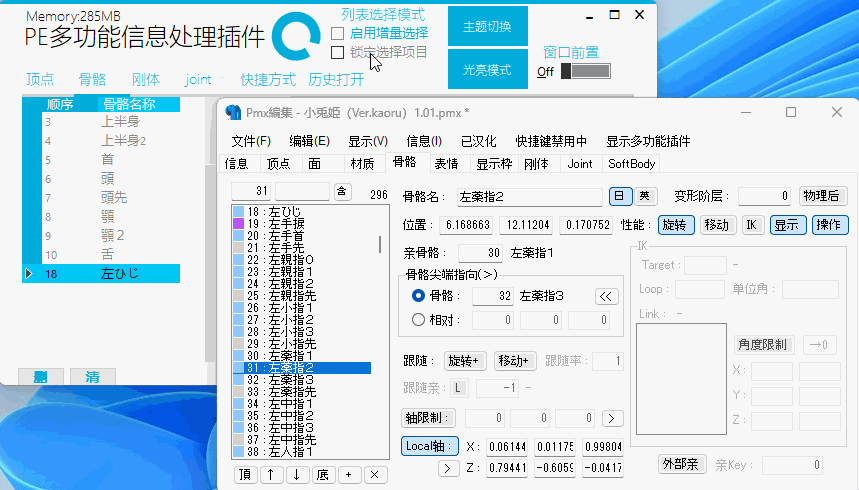Expand the axis limit > arrow button
The image size is (859, 490).
pyautogui.click(x=612, y=418)
